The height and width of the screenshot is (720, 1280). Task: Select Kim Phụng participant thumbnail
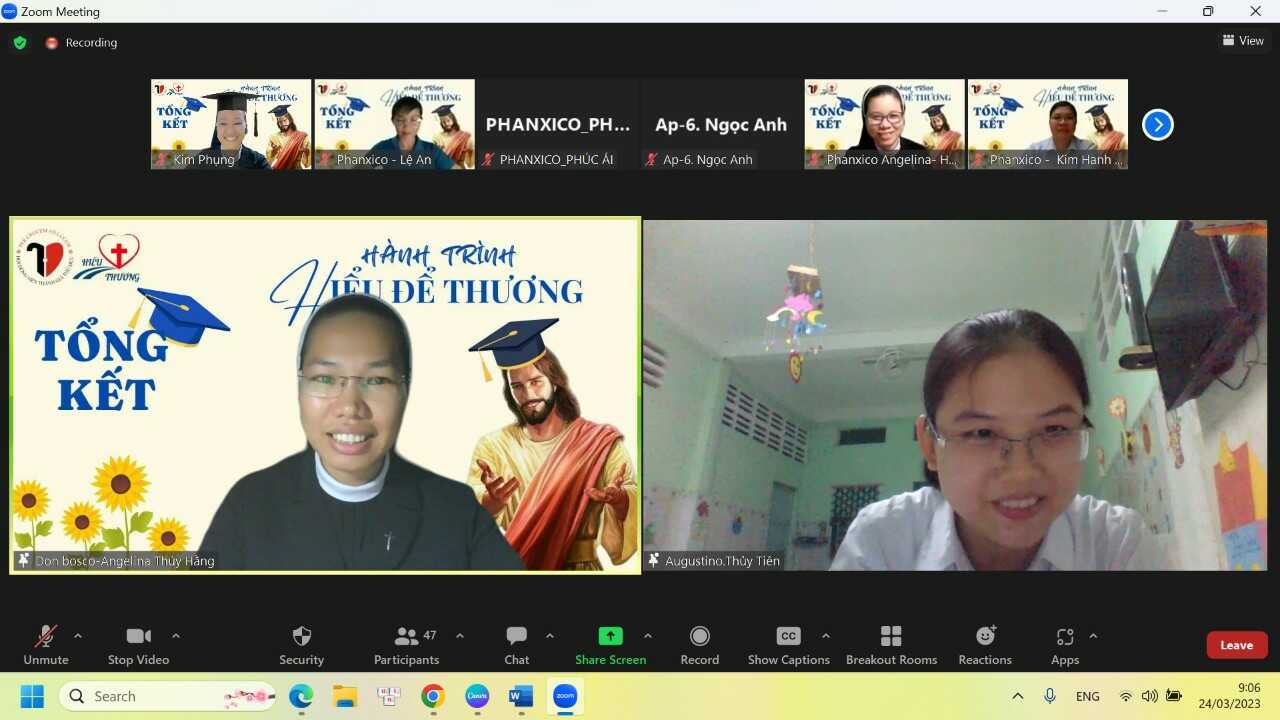231,124
